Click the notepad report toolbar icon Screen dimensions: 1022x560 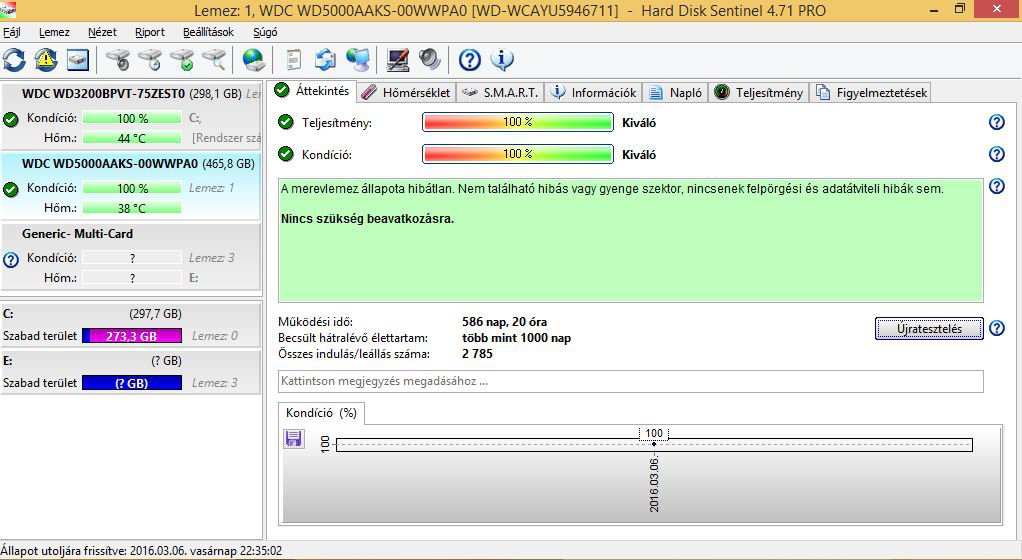(x=294, y=60)
